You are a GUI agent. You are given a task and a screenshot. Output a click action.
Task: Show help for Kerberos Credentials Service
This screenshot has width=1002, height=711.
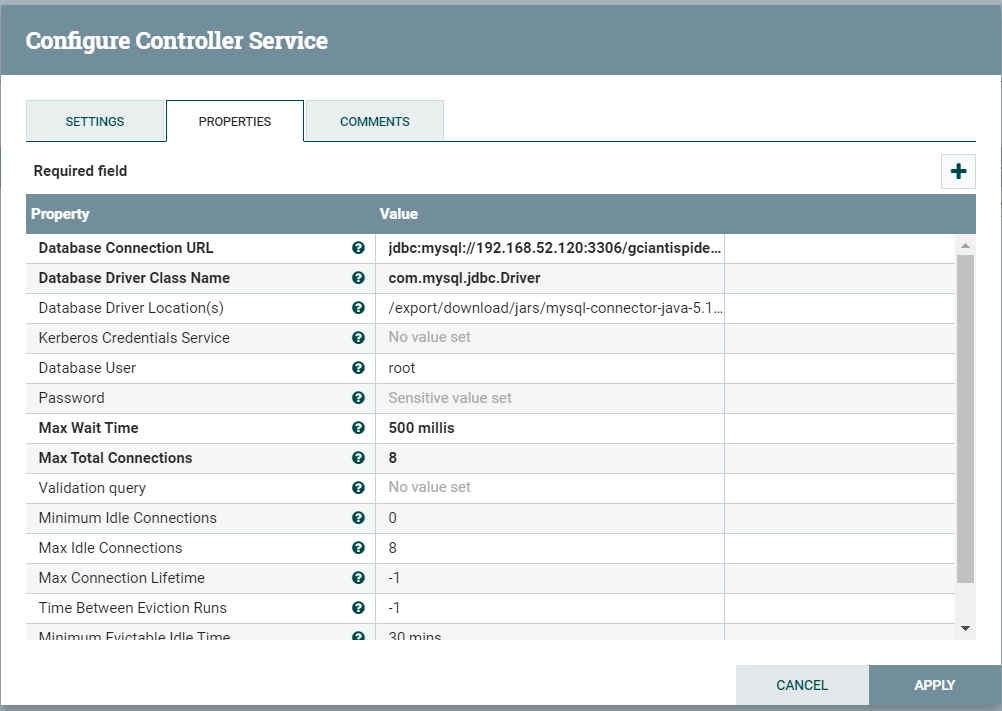click(x=358, y=338)
